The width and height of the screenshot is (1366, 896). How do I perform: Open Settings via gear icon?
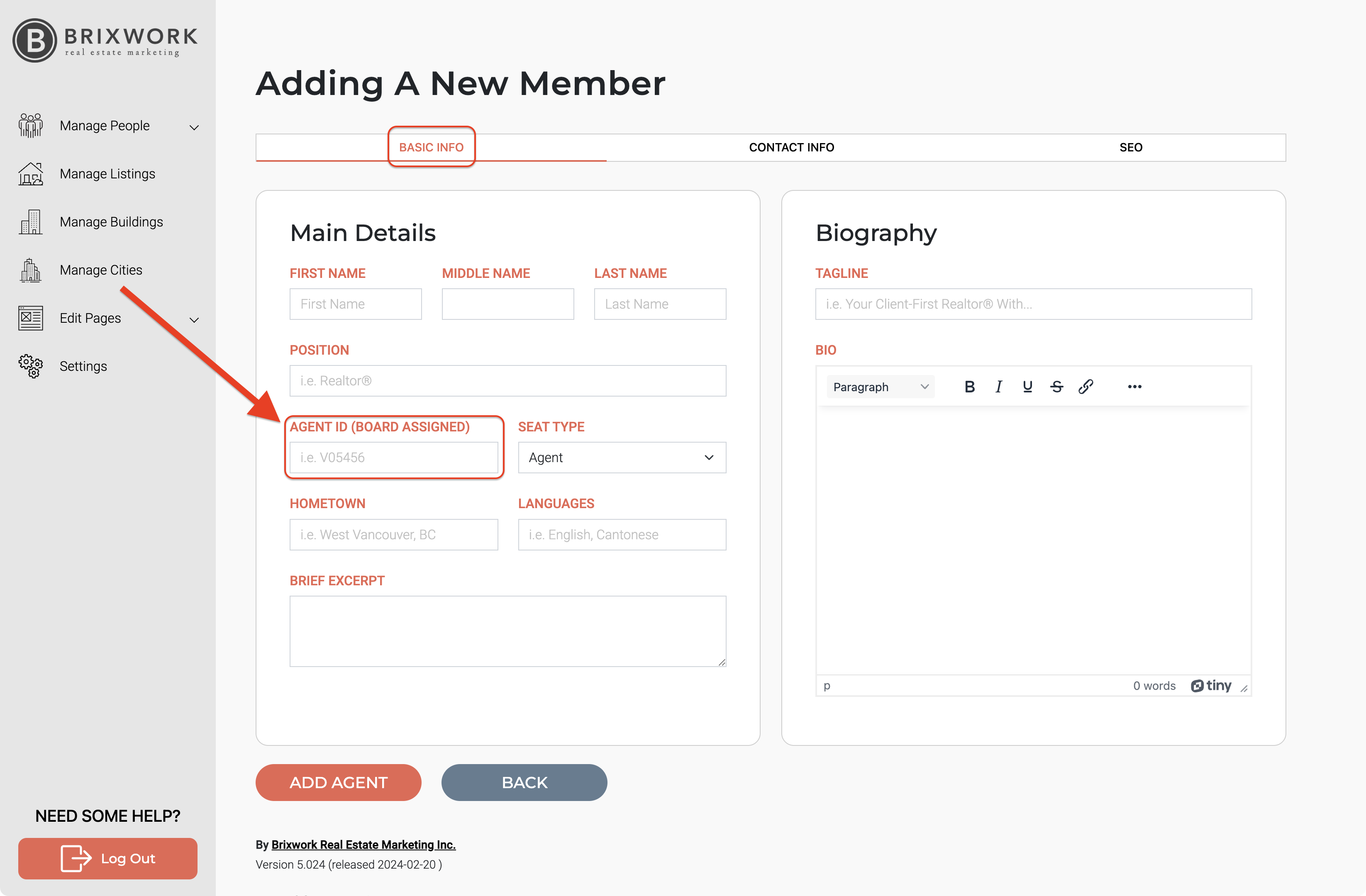pyautogui.click(x=30, y=366)
